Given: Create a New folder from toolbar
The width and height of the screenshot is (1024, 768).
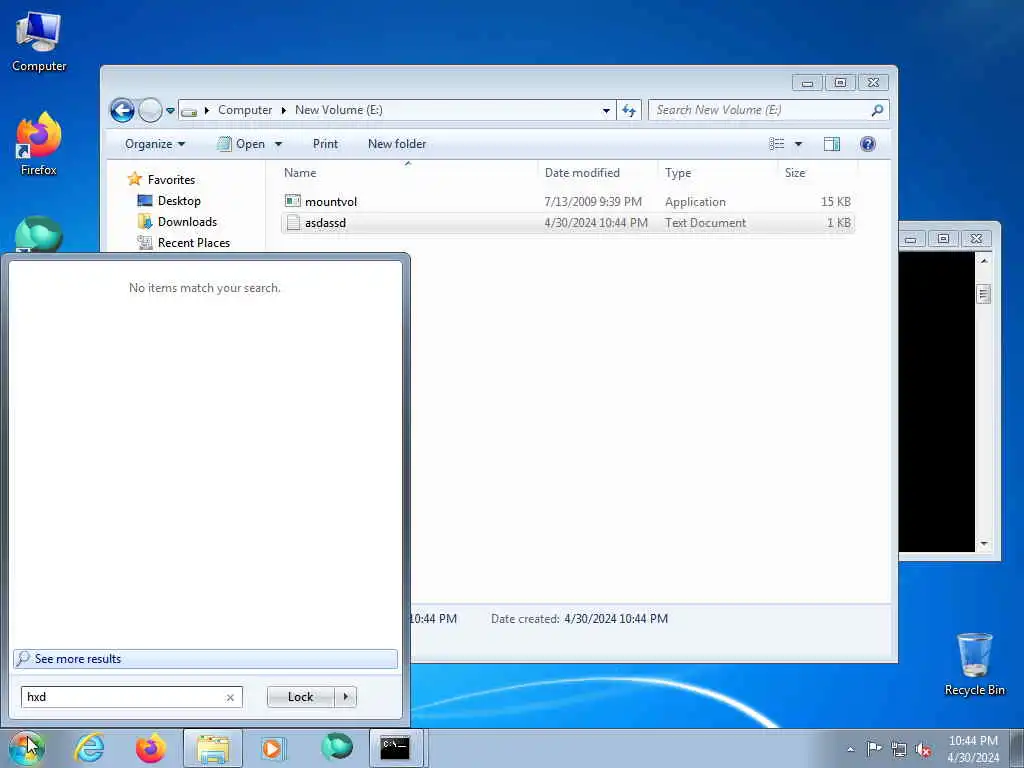Looking at the screenshot, I should [x=396, y=144].
